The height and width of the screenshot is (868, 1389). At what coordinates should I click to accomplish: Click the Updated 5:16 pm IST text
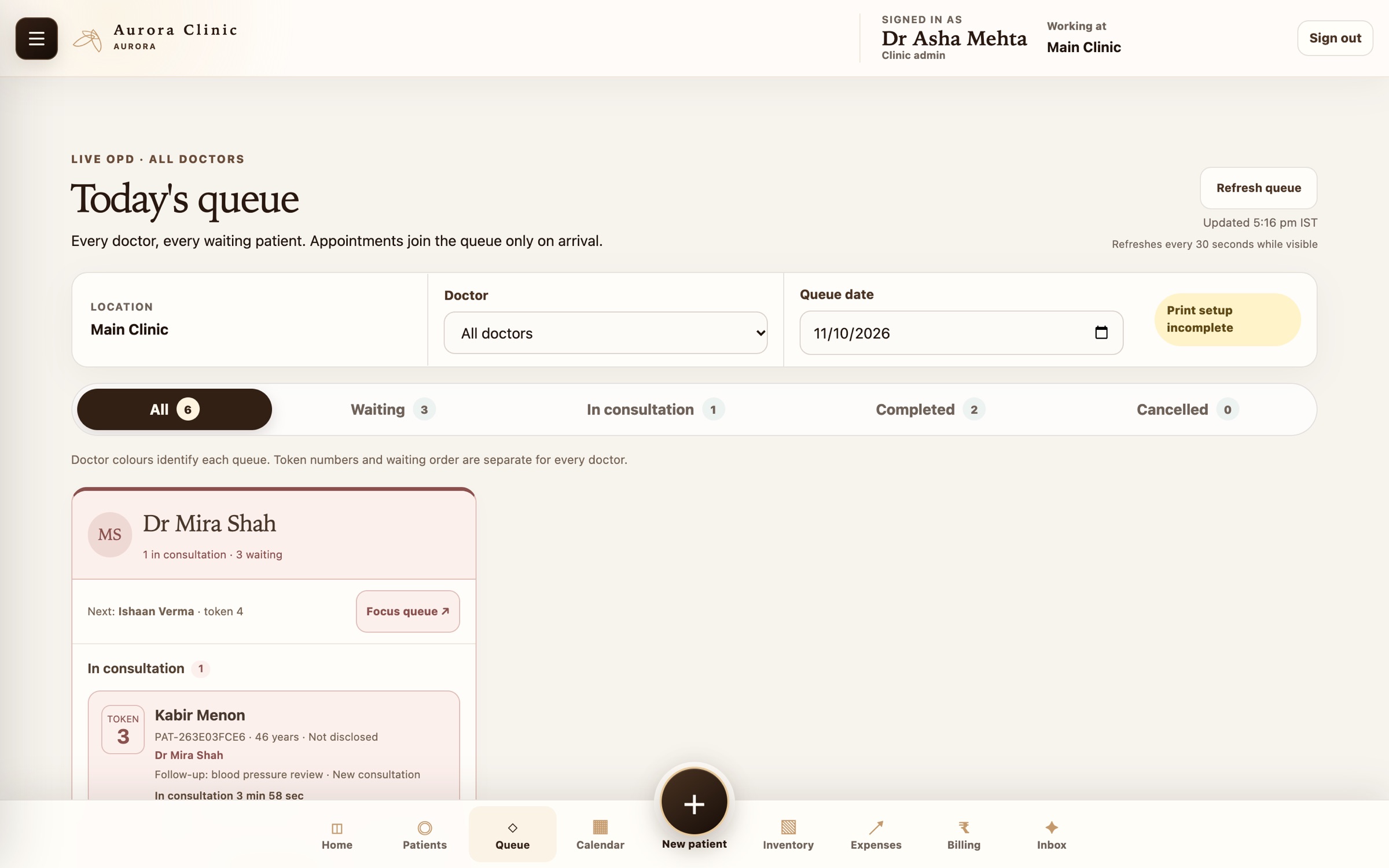coord(1260,223)
